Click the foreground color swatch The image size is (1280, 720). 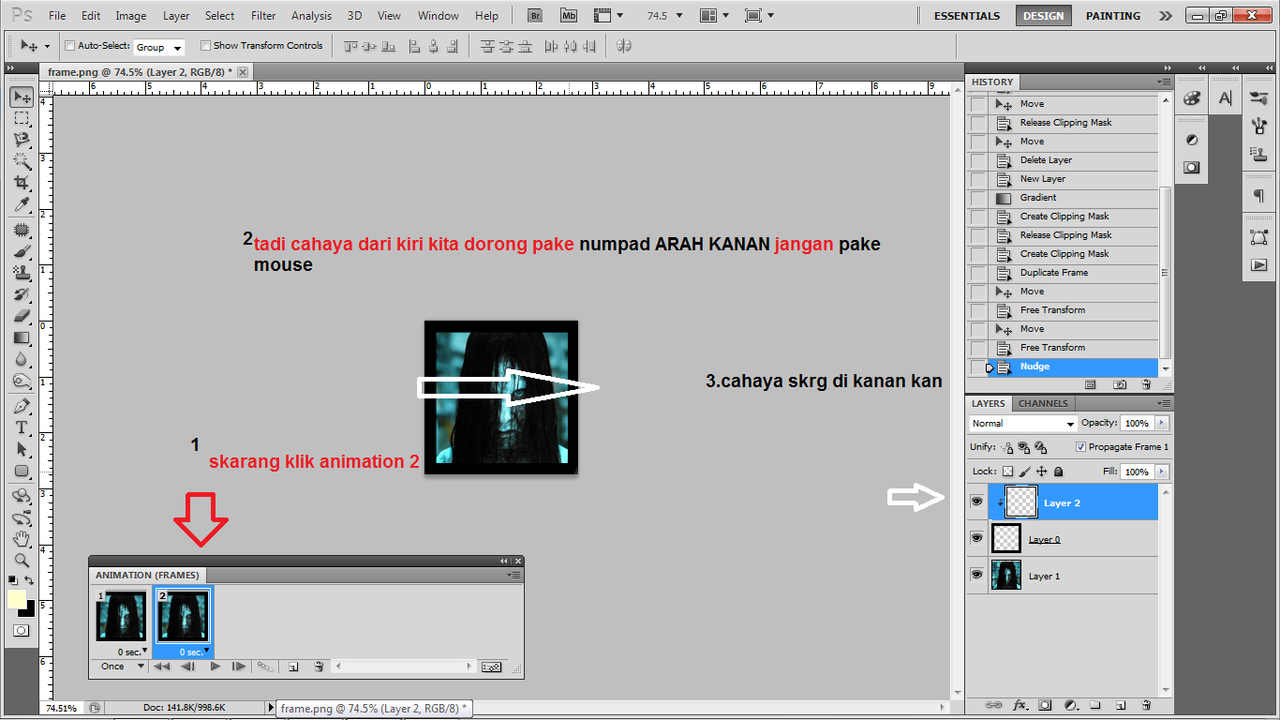click(x=17, y=598)
